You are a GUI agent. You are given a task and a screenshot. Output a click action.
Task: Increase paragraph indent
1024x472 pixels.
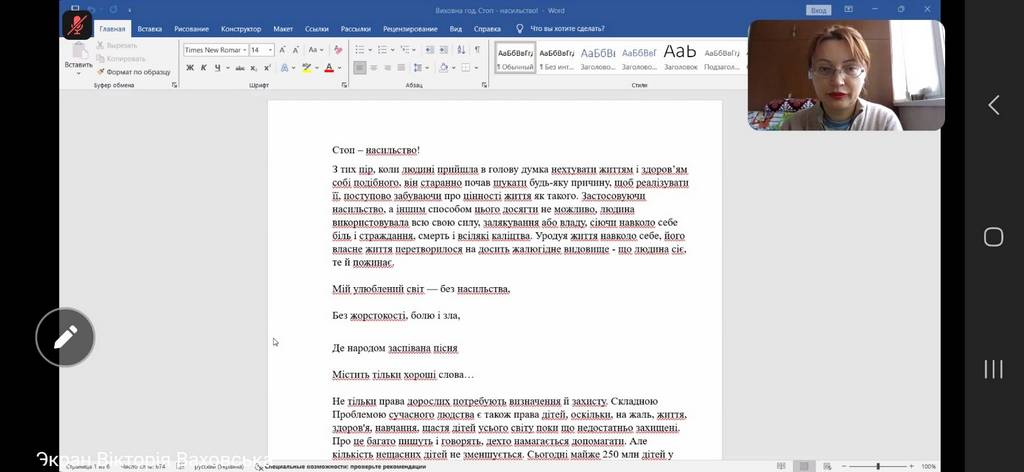[442, 50]
